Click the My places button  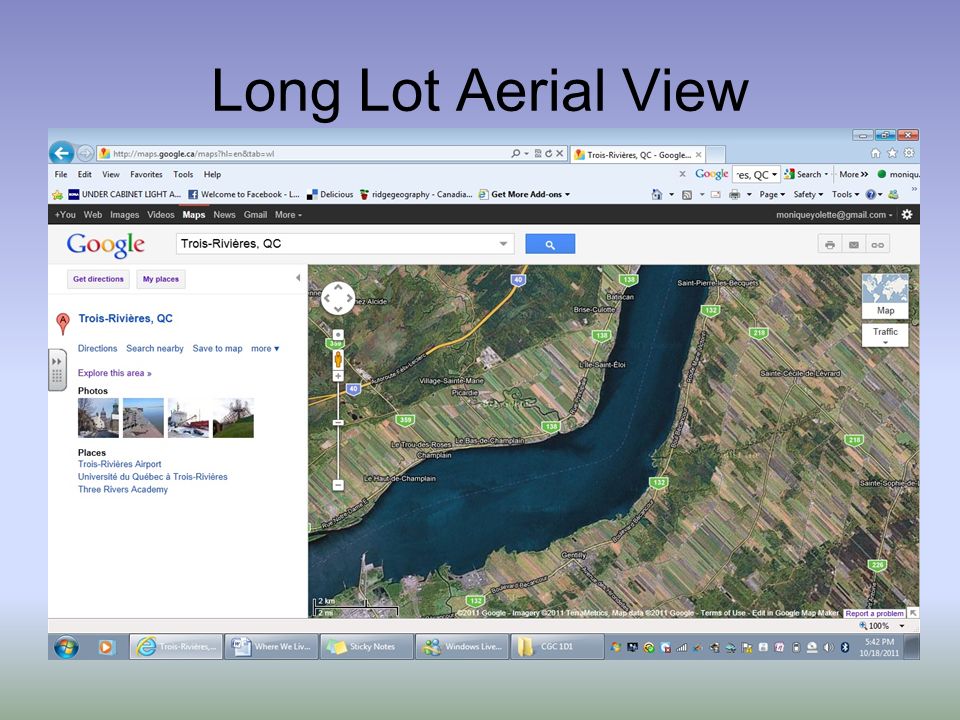(161, 279)
